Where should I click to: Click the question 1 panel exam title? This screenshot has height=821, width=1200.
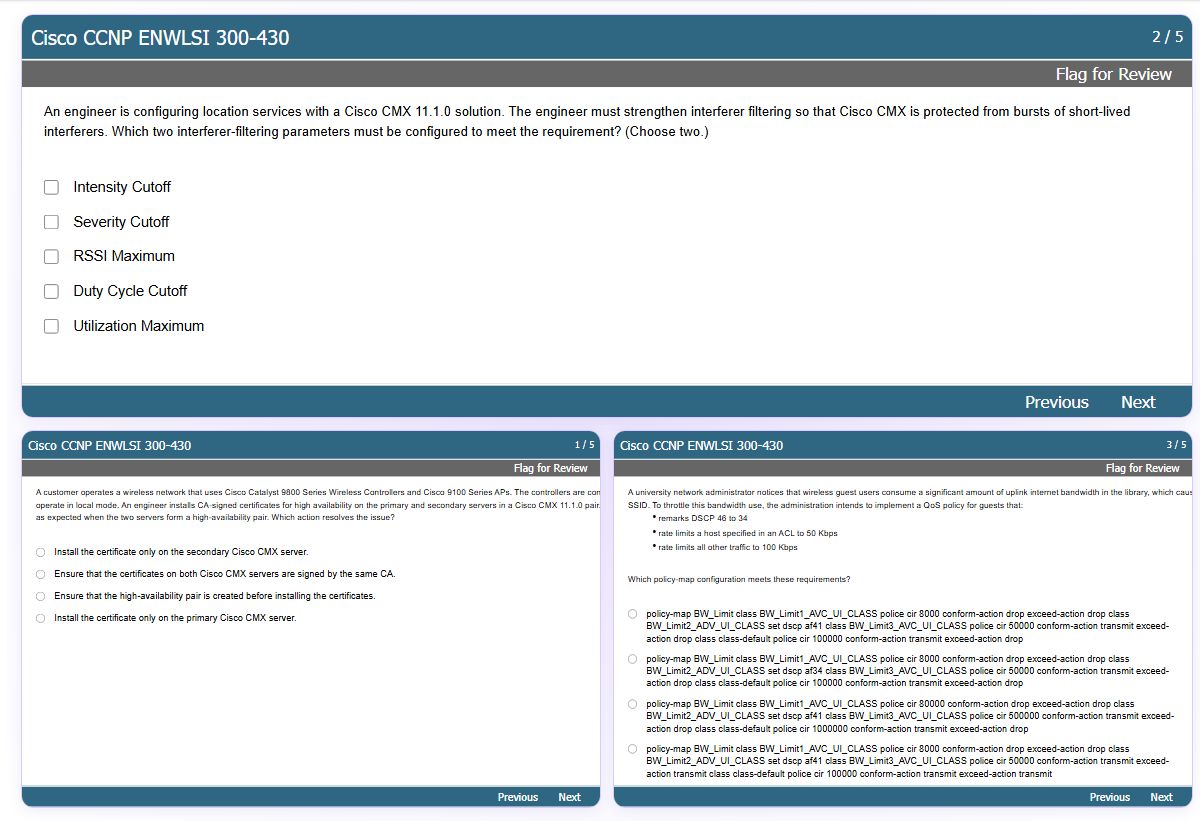coord(110,445)
